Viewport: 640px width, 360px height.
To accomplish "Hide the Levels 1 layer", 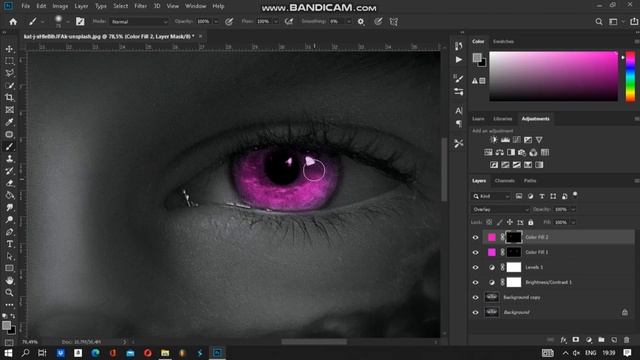I will 475,267.
